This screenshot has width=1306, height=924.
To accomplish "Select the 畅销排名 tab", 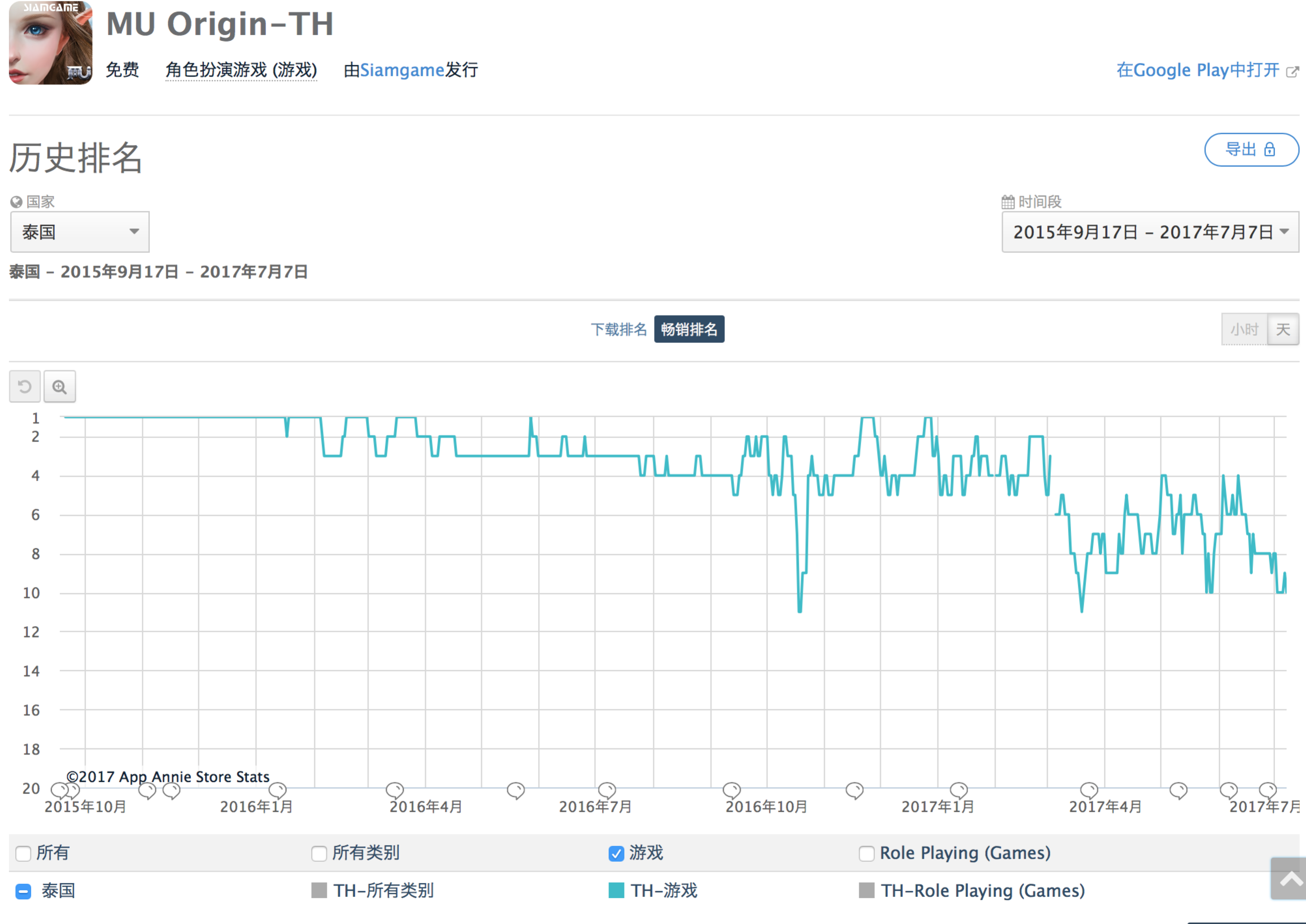I will (x=689, y=329).
